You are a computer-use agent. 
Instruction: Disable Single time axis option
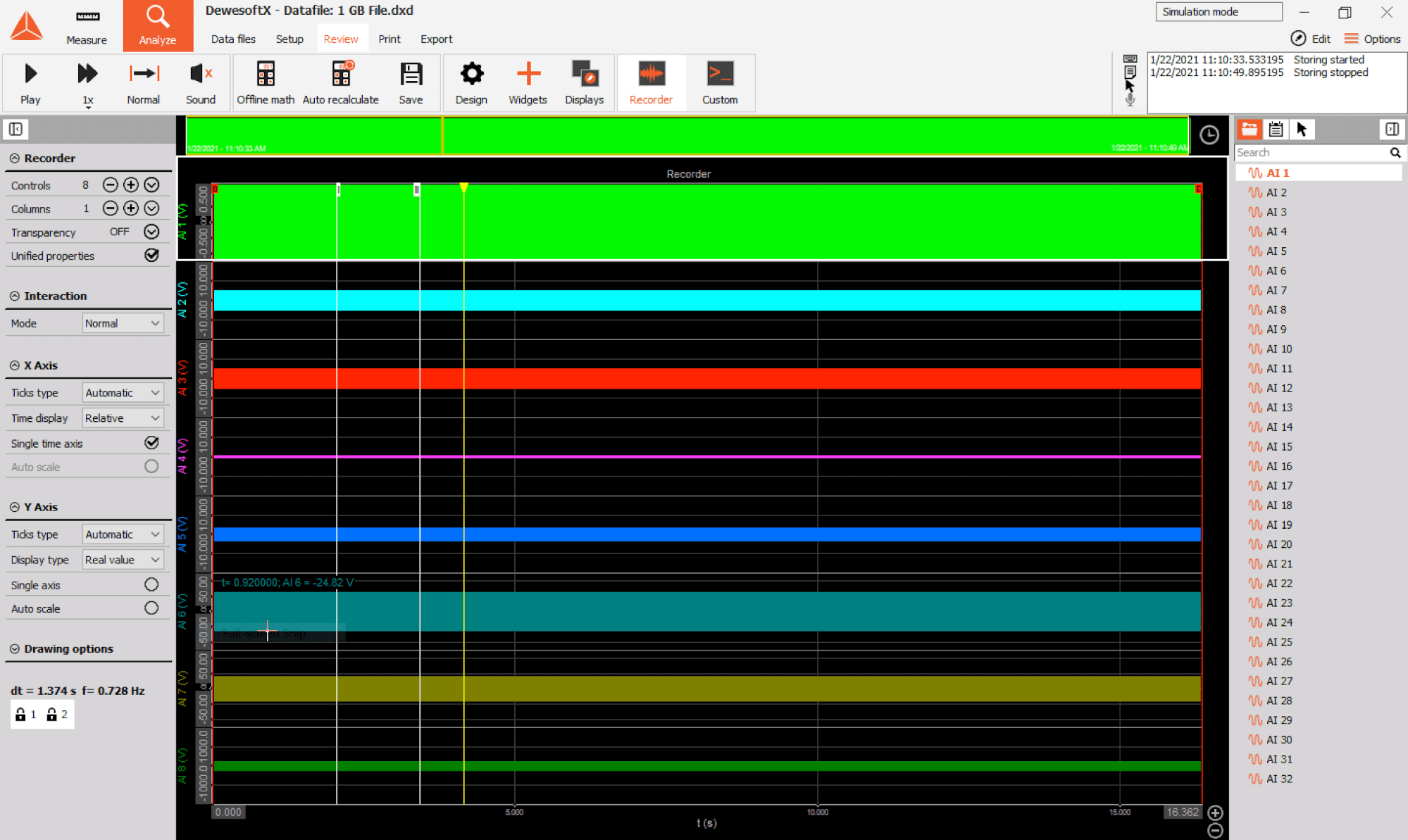tap(151, 443)
